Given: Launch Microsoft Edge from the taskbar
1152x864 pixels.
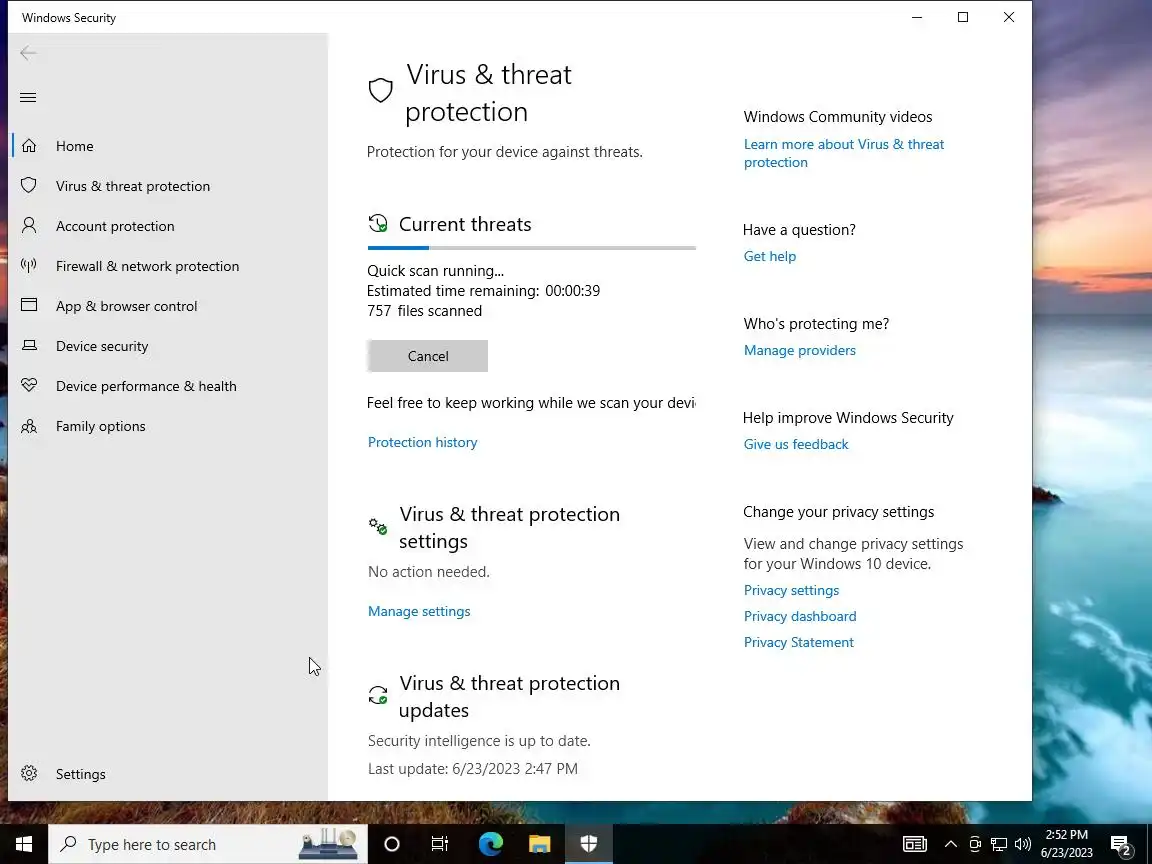Looking at the screenshot, I should tap(491, 844).
